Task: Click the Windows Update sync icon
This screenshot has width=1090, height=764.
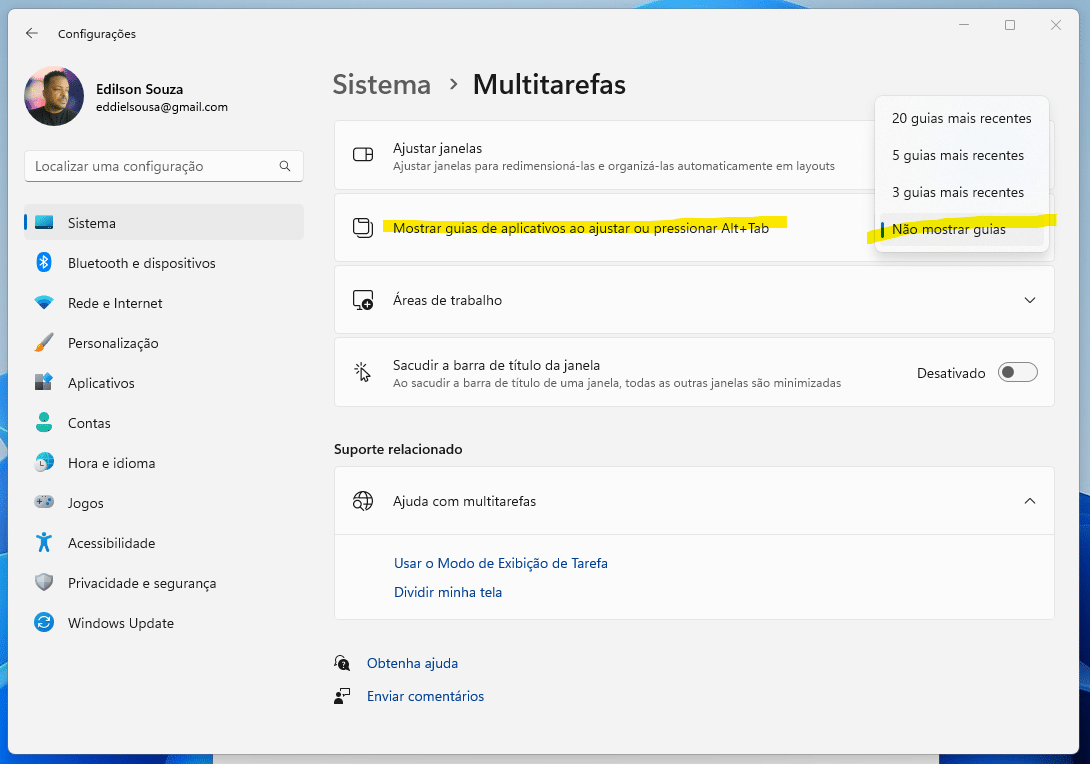Action: point(44,622)
